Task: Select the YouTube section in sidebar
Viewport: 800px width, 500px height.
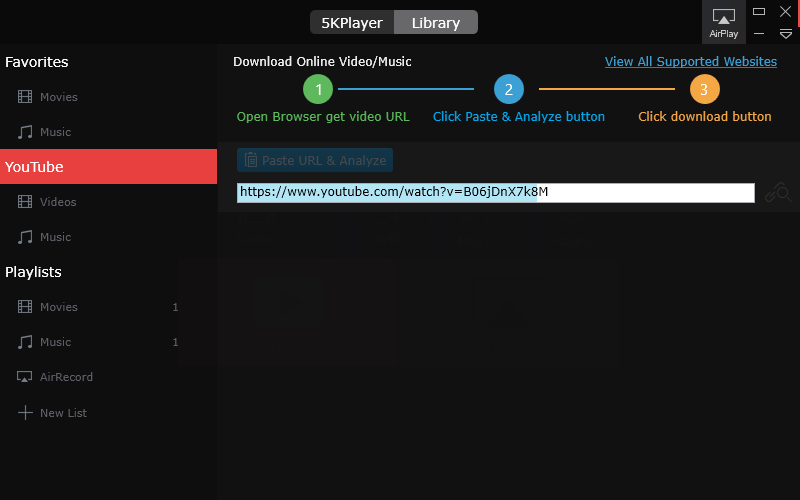Action: click(108, 167)
